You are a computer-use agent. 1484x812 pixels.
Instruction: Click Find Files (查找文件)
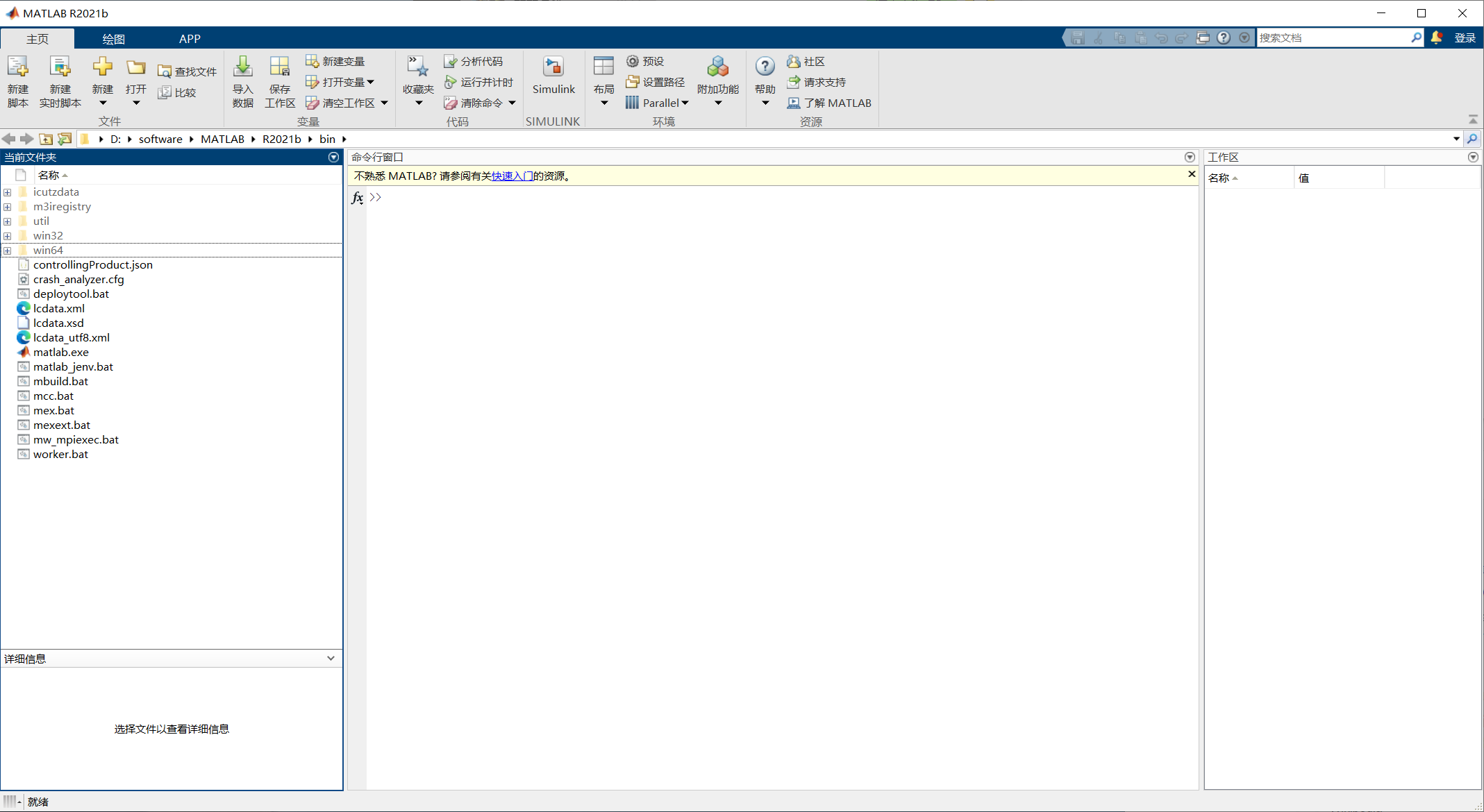tap(187, 71)
